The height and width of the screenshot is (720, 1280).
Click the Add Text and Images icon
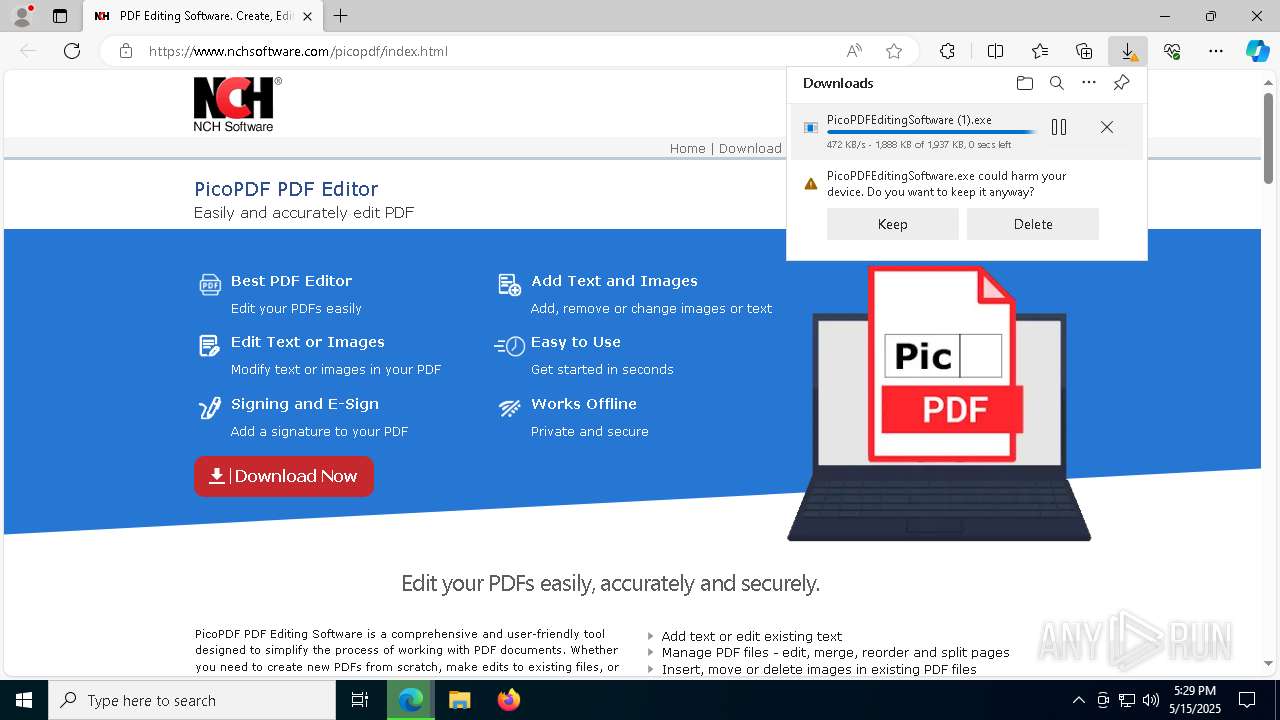pyautogui.click(x=509, y=285)
